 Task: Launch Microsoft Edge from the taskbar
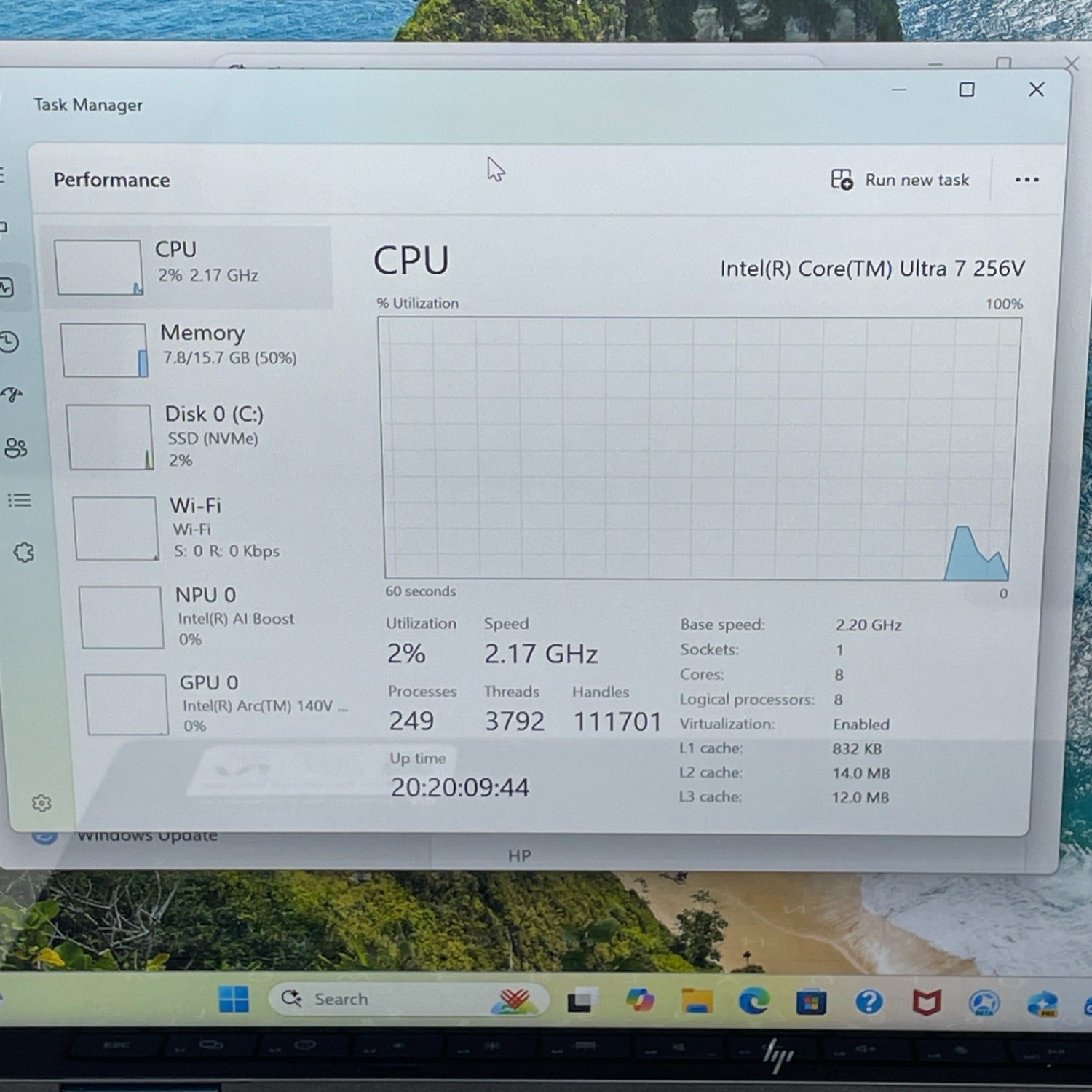(x=753, y=1002)
